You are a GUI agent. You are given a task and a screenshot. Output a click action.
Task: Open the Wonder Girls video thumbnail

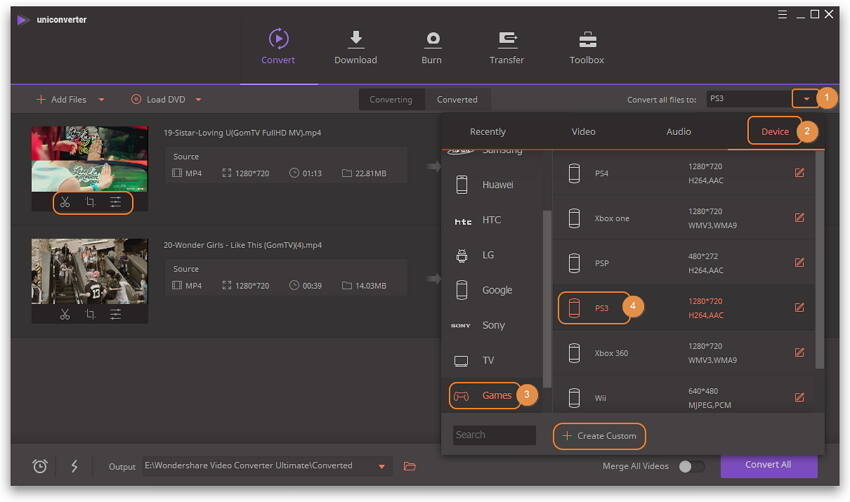tap(89, 271)
